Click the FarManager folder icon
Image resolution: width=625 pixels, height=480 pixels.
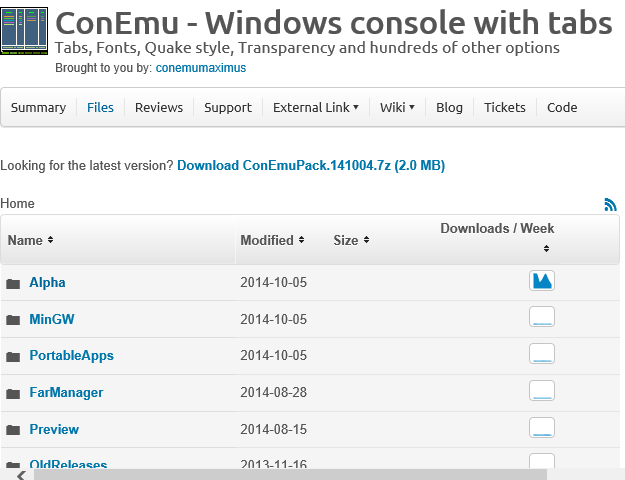coord(13,394)
